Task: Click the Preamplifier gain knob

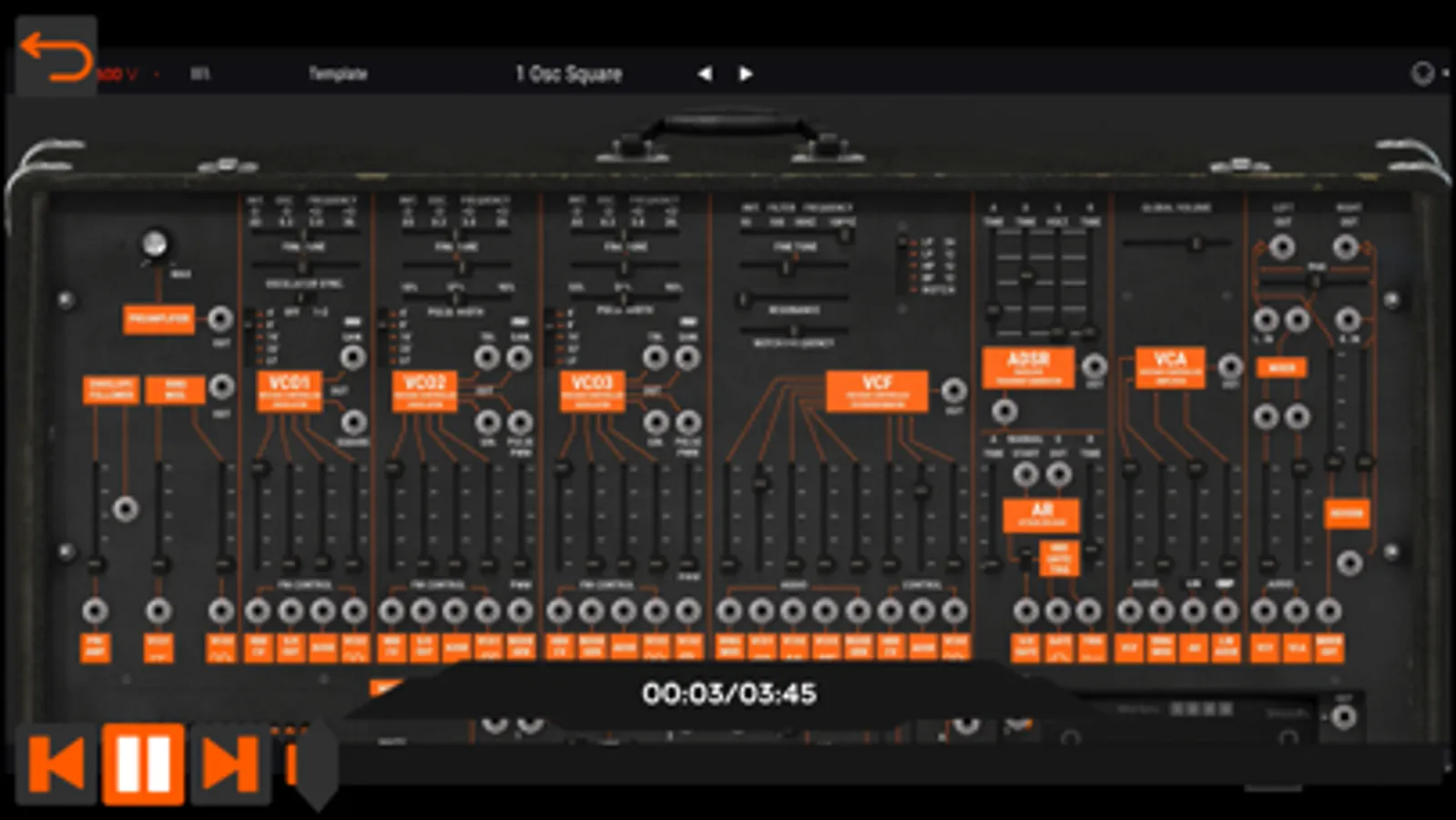Action: (x=156, y=244)
